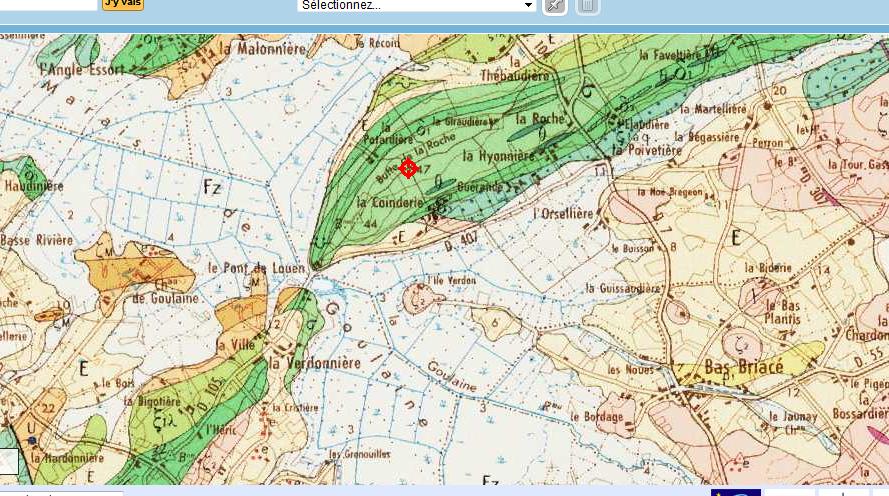
Task: Click the "l'Héric" label on map
Action: (x=221, y=429)
